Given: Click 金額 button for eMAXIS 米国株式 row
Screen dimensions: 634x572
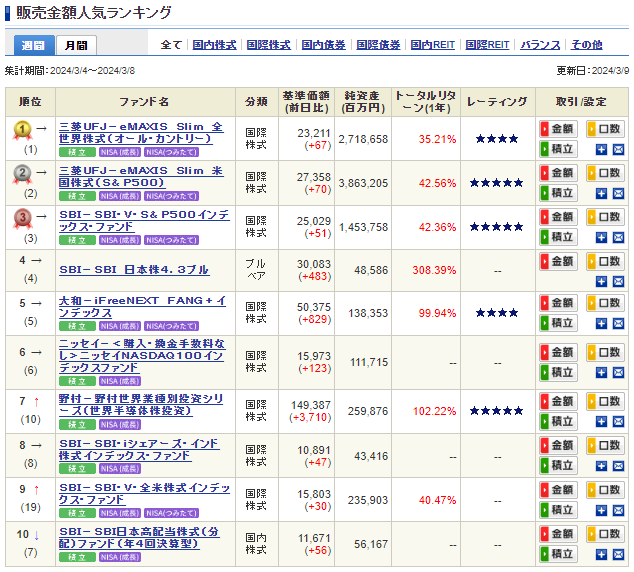Looking at the screenshot, I should pyautogui.click(x=558, y=173).
